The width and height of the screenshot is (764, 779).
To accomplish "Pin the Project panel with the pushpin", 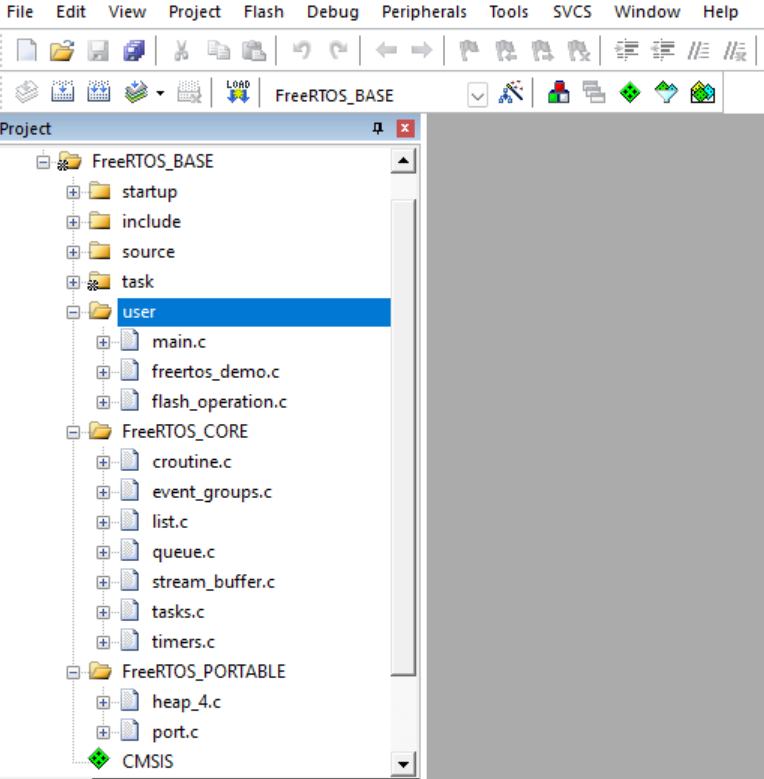I will 378,129.
